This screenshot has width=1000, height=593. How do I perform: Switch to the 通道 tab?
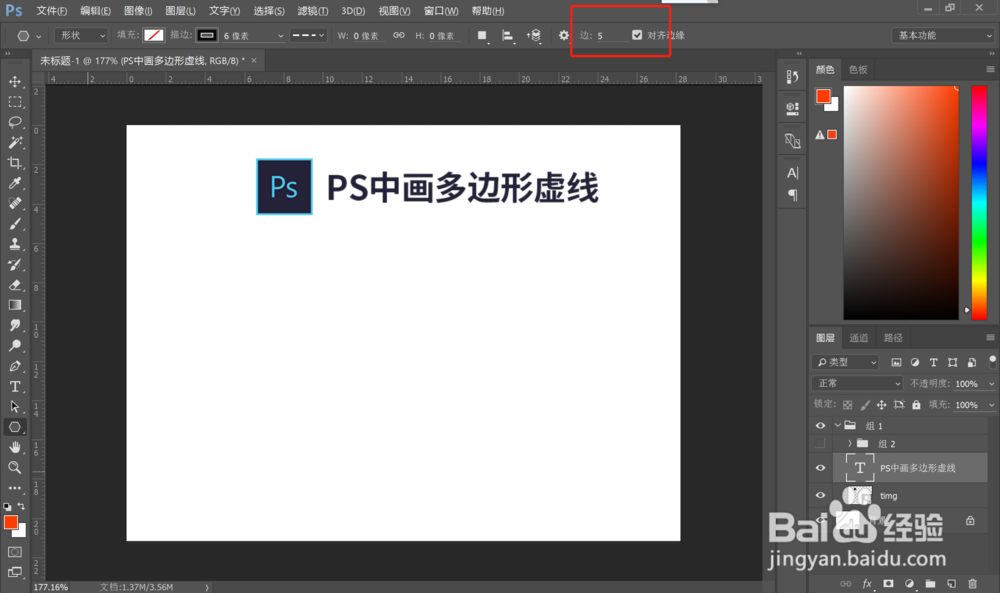(x=858, y=338)
